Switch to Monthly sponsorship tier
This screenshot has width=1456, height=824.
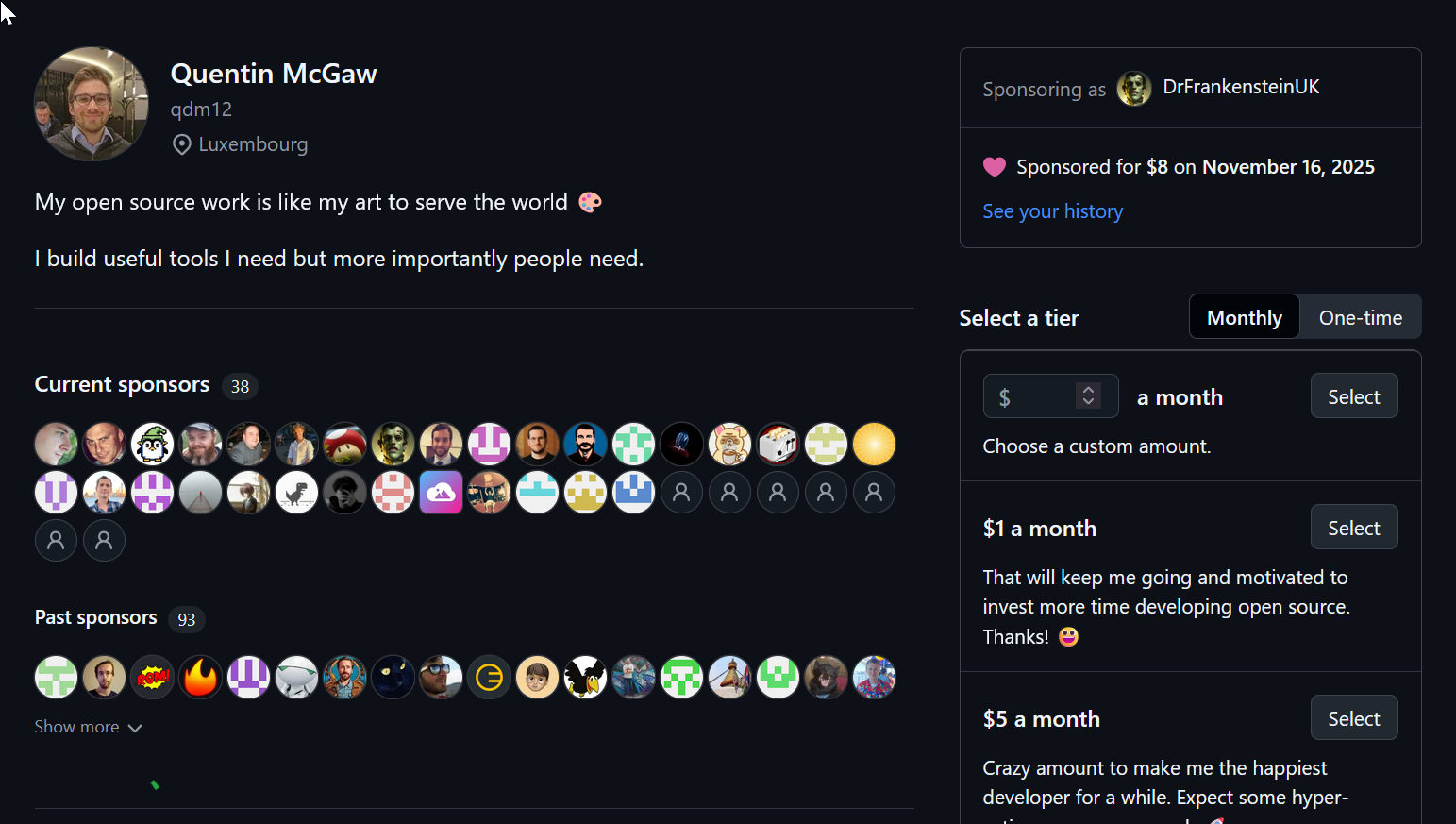click(1244, 317)
